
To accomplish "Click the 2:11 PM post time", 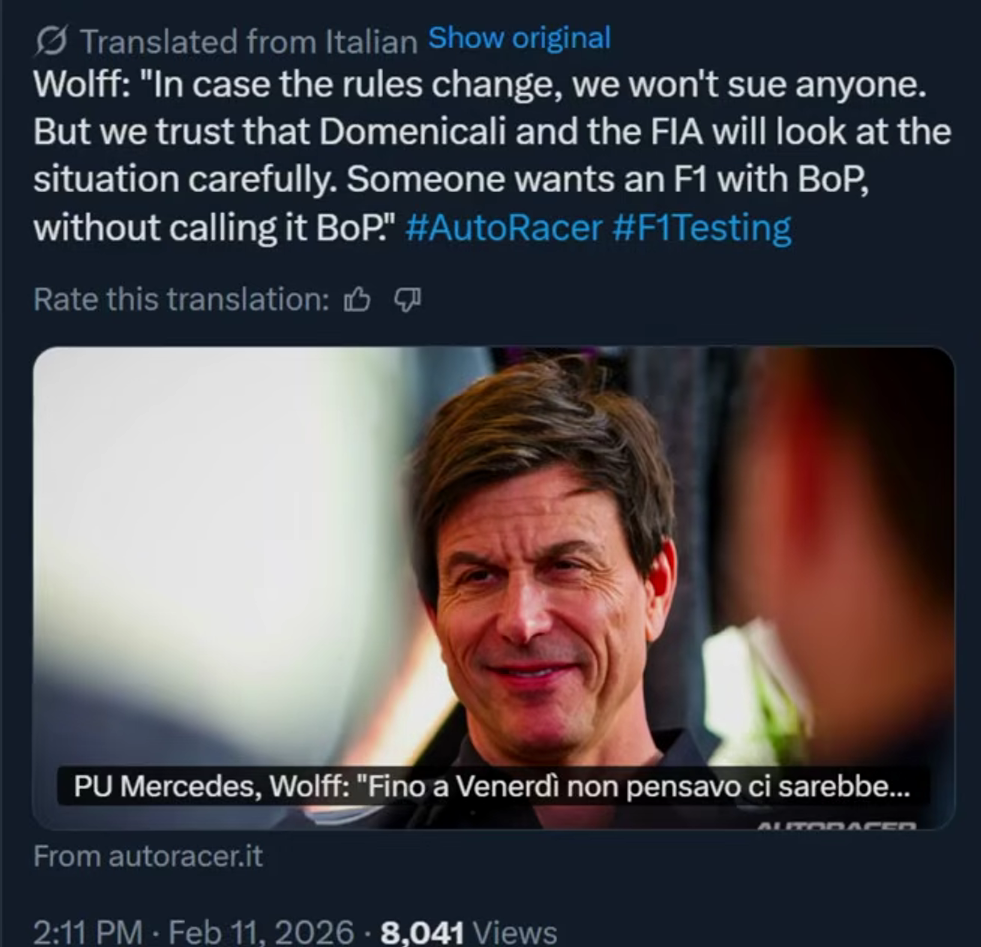I will click(x=88, y=932).
